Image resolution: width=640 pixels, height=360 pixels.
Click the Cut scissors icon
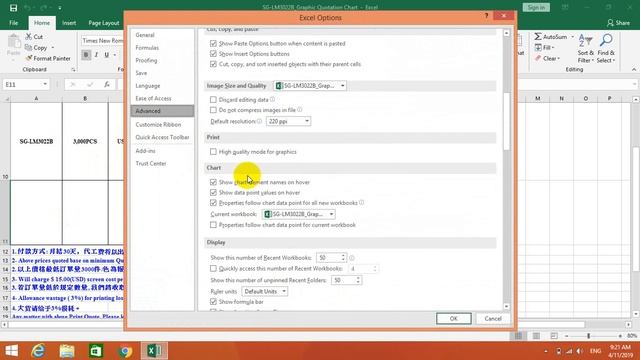pyautogui.click(x=29, y=37)
